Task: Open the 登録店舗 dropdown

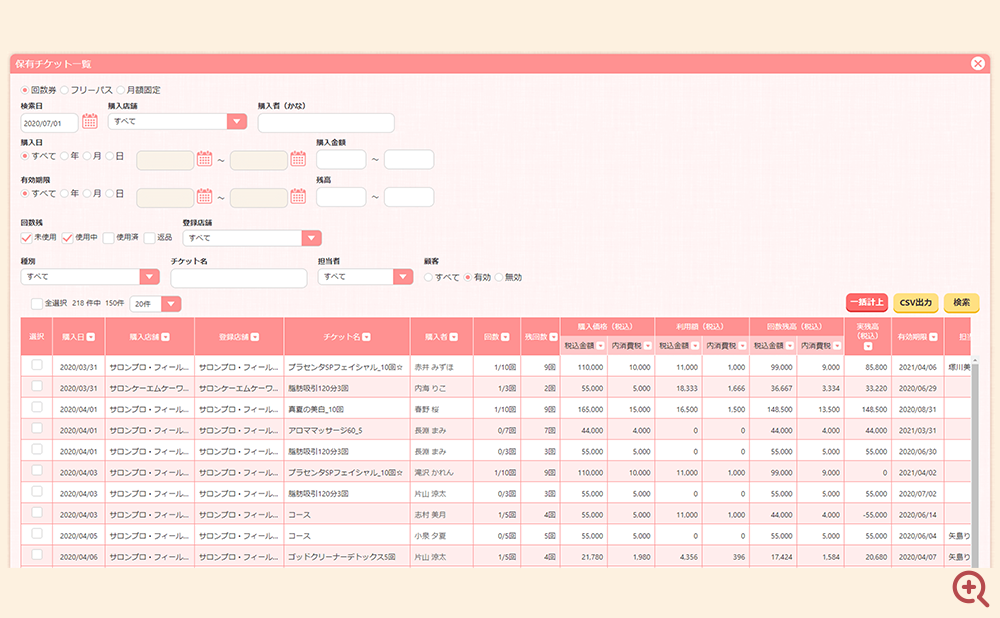Action: 252,238
